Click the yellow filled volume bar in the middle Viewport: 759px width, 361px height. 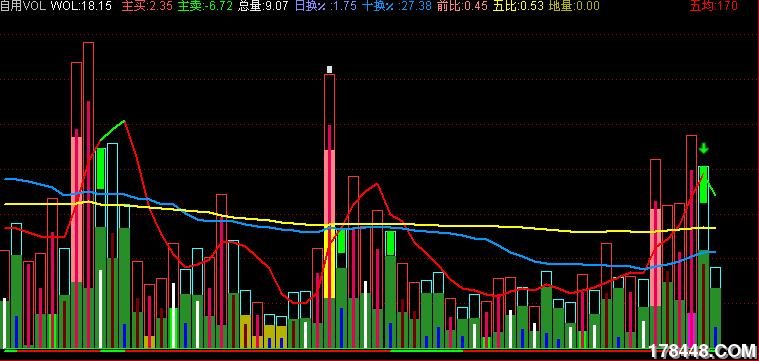[330, 263]
